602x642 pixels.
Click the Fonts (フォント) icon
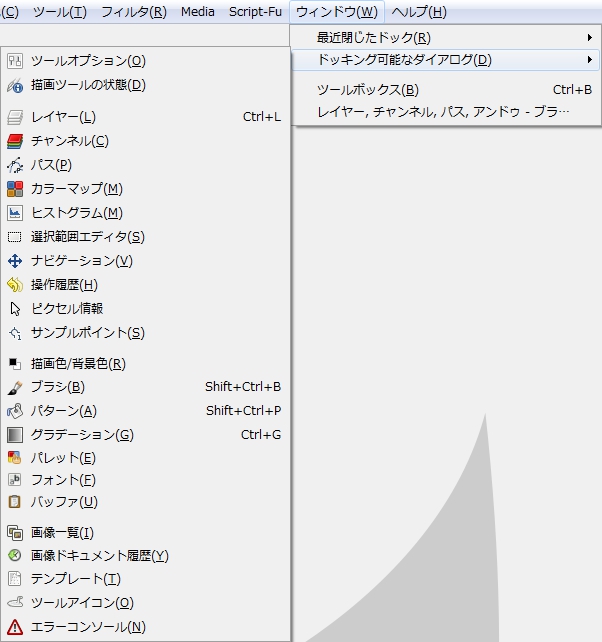click(15, 479)
